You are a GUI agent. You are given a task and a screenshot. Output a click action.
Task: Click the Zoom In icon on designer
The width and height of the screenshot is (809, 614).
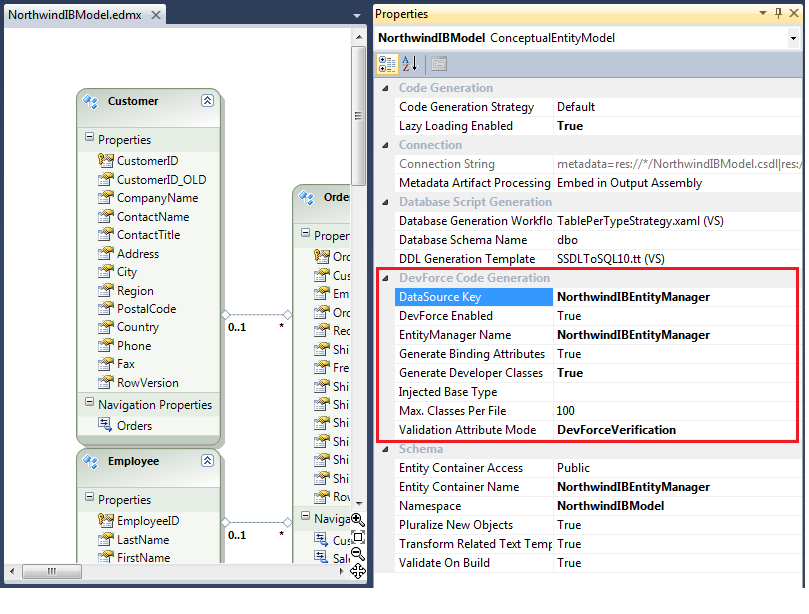(358, 520)
